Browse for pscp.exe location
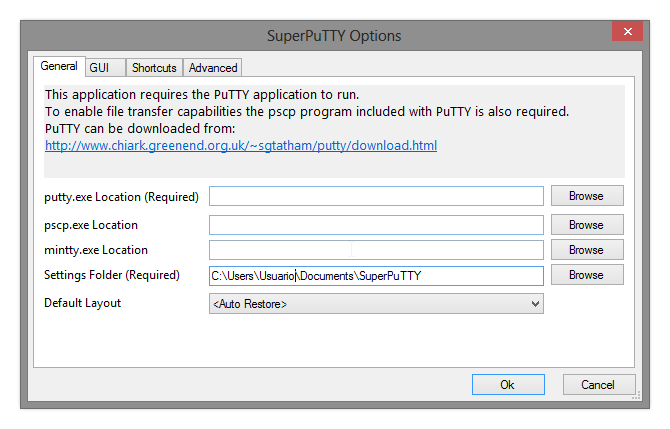 [x=587, y=225]
